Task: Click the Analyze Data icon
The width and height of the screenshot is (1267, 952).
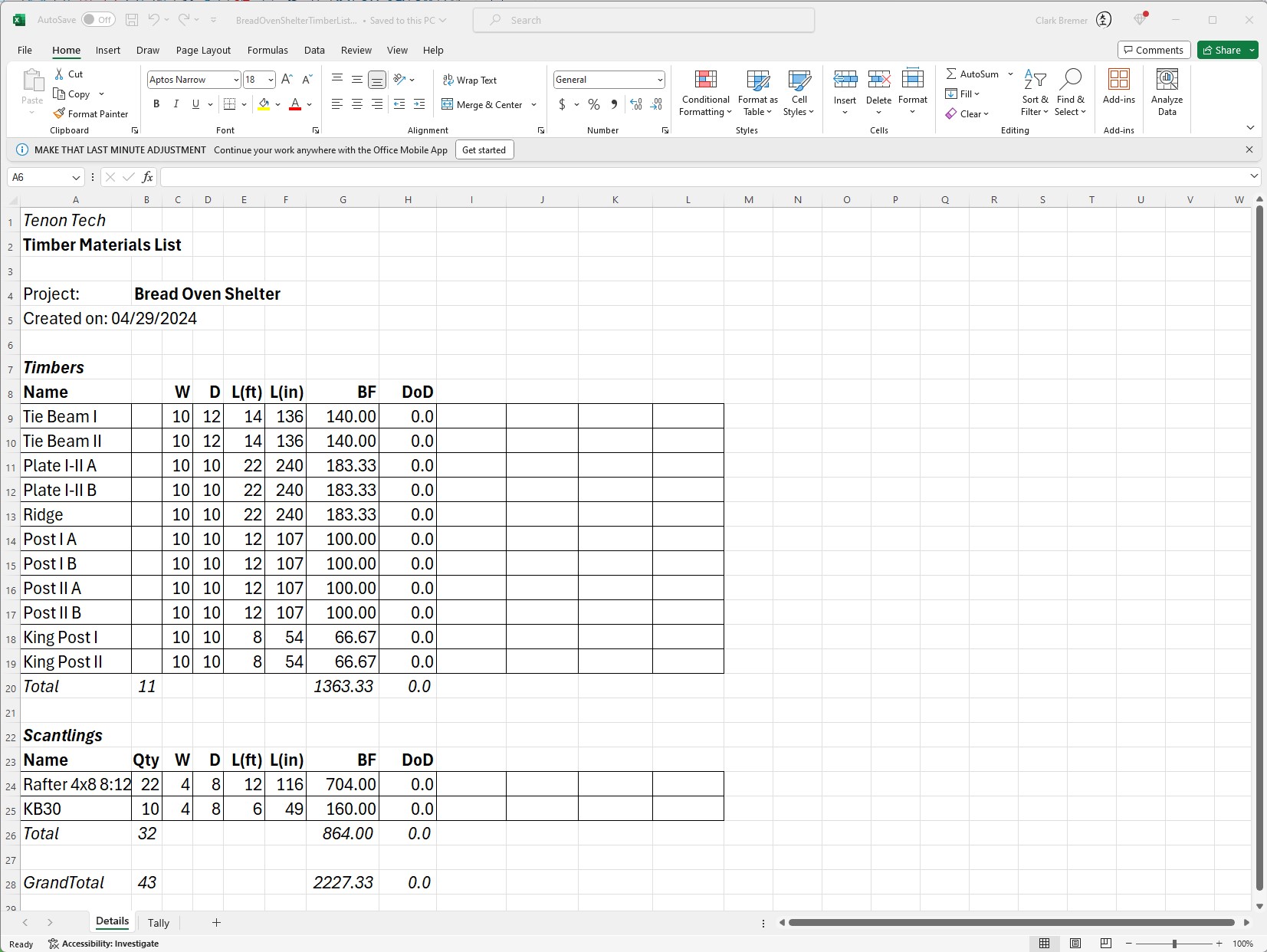Action: (1167, 94)
